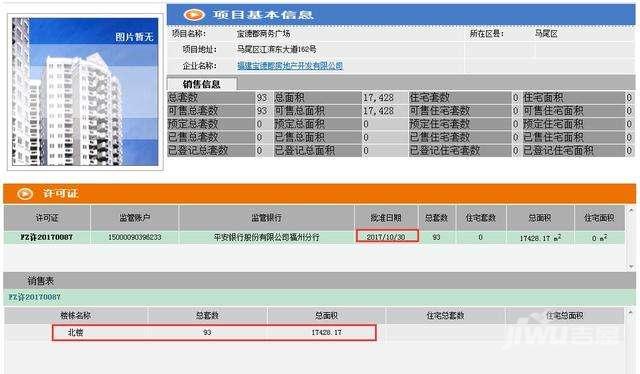Click the 许可证 column header
This screenshot has height=374, width=640.
click(47, 218)
